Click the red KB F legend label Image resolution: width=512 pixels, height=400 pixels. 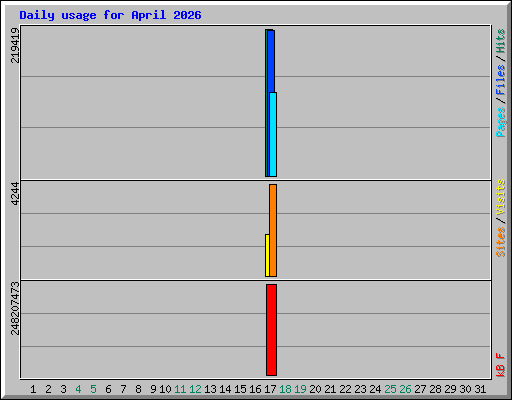coord(500,365)
